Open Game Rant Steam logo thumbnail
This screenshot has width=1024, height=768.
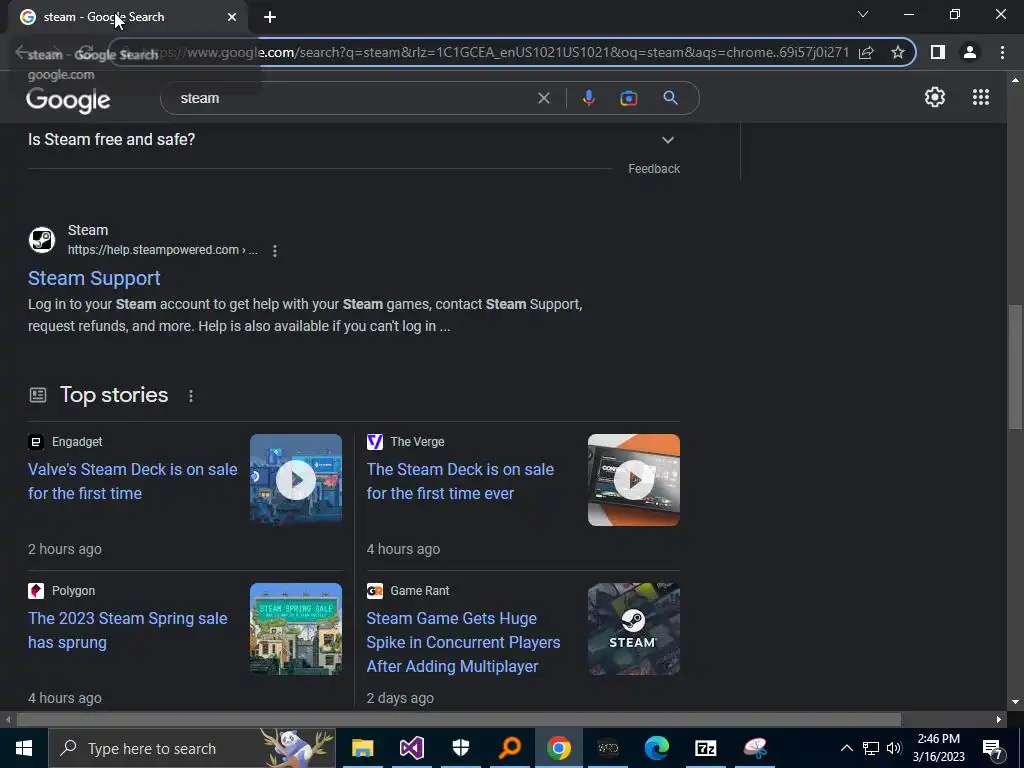click(633, 629)
